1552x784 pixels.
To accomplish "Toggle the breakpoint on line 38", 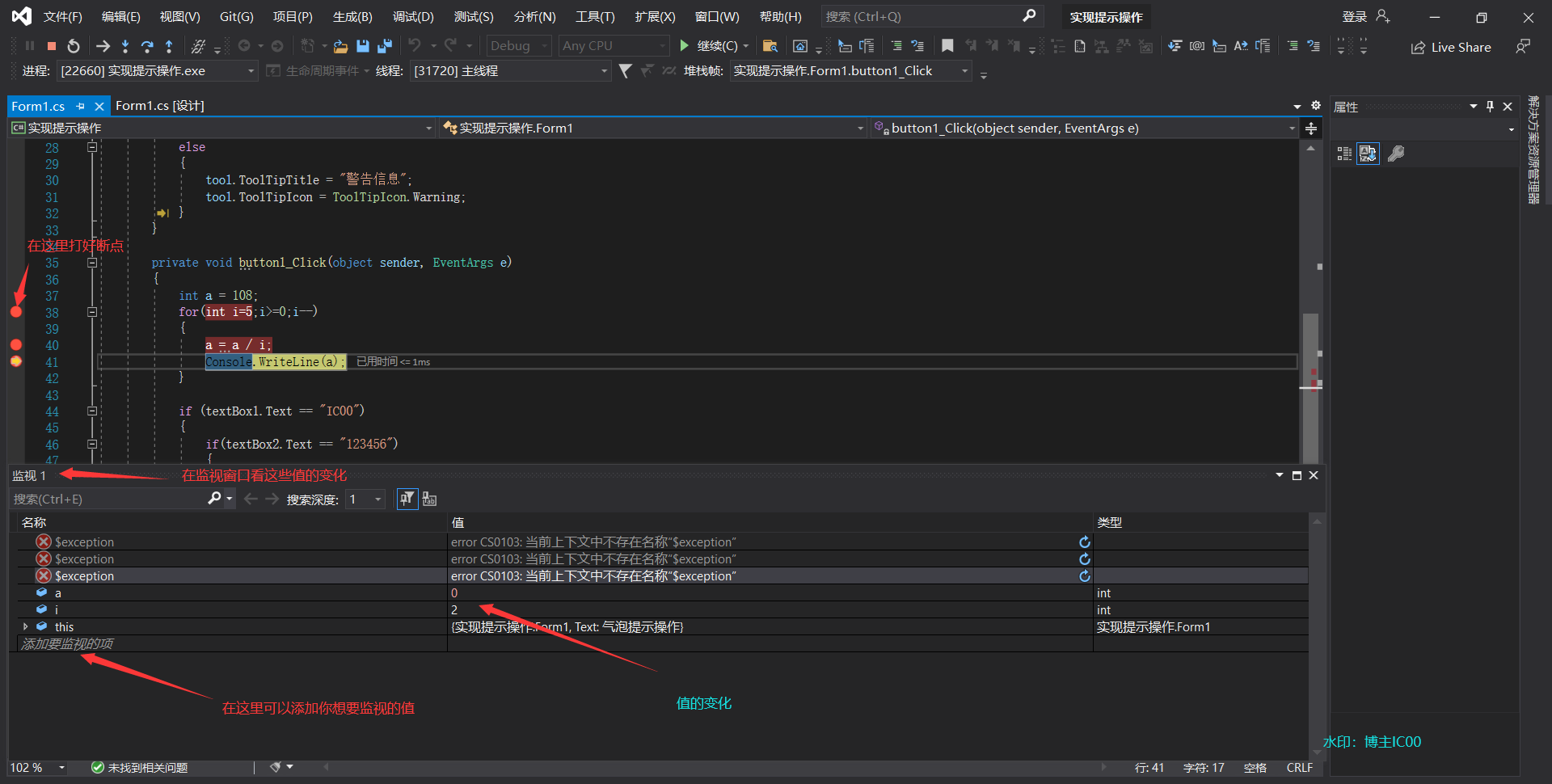I will pyautogui.click(x=16, y=312).
